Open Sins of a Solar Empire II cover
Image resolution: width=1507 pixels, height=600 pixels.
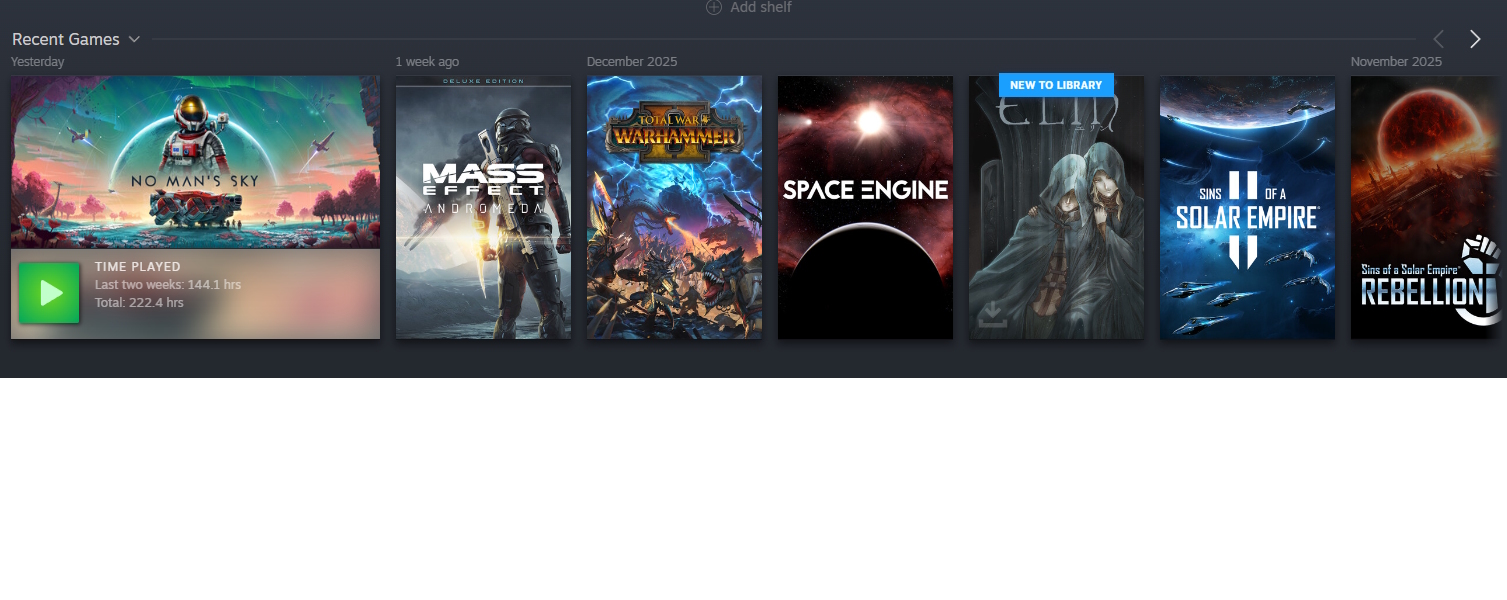[1247, 207]
